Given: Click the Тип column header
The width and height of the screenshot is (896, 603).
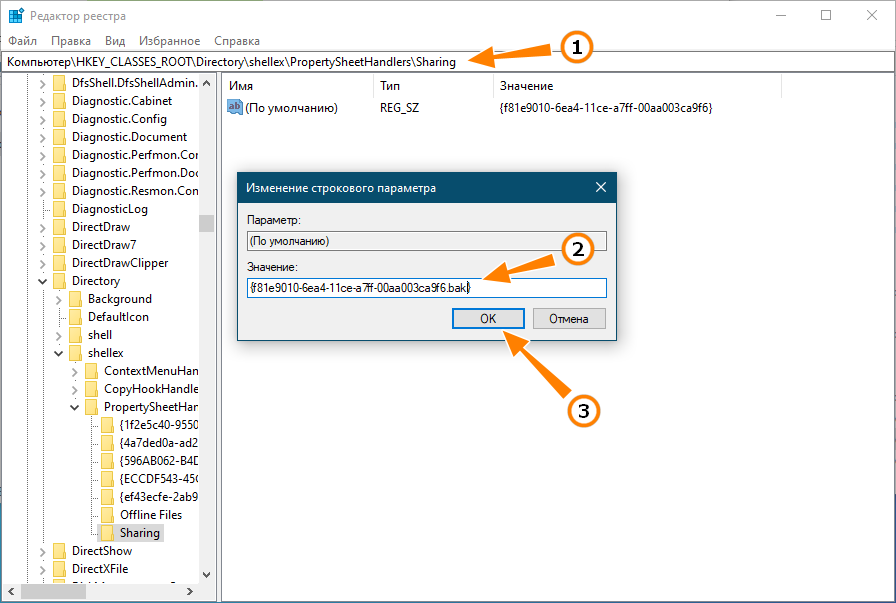Looking at the screenshot, I should point(390,86).
